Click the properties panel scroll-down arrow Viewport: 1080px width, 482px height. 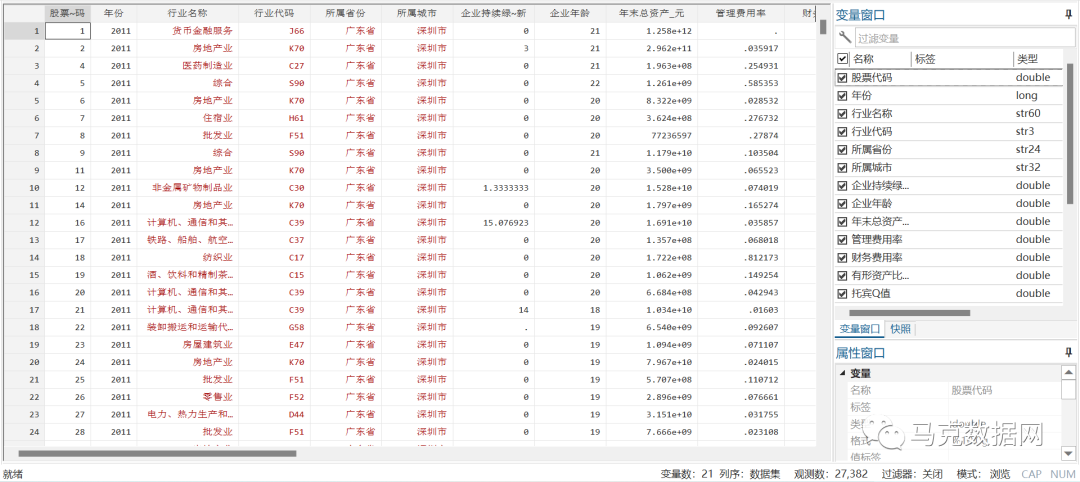pos(1068,452)
